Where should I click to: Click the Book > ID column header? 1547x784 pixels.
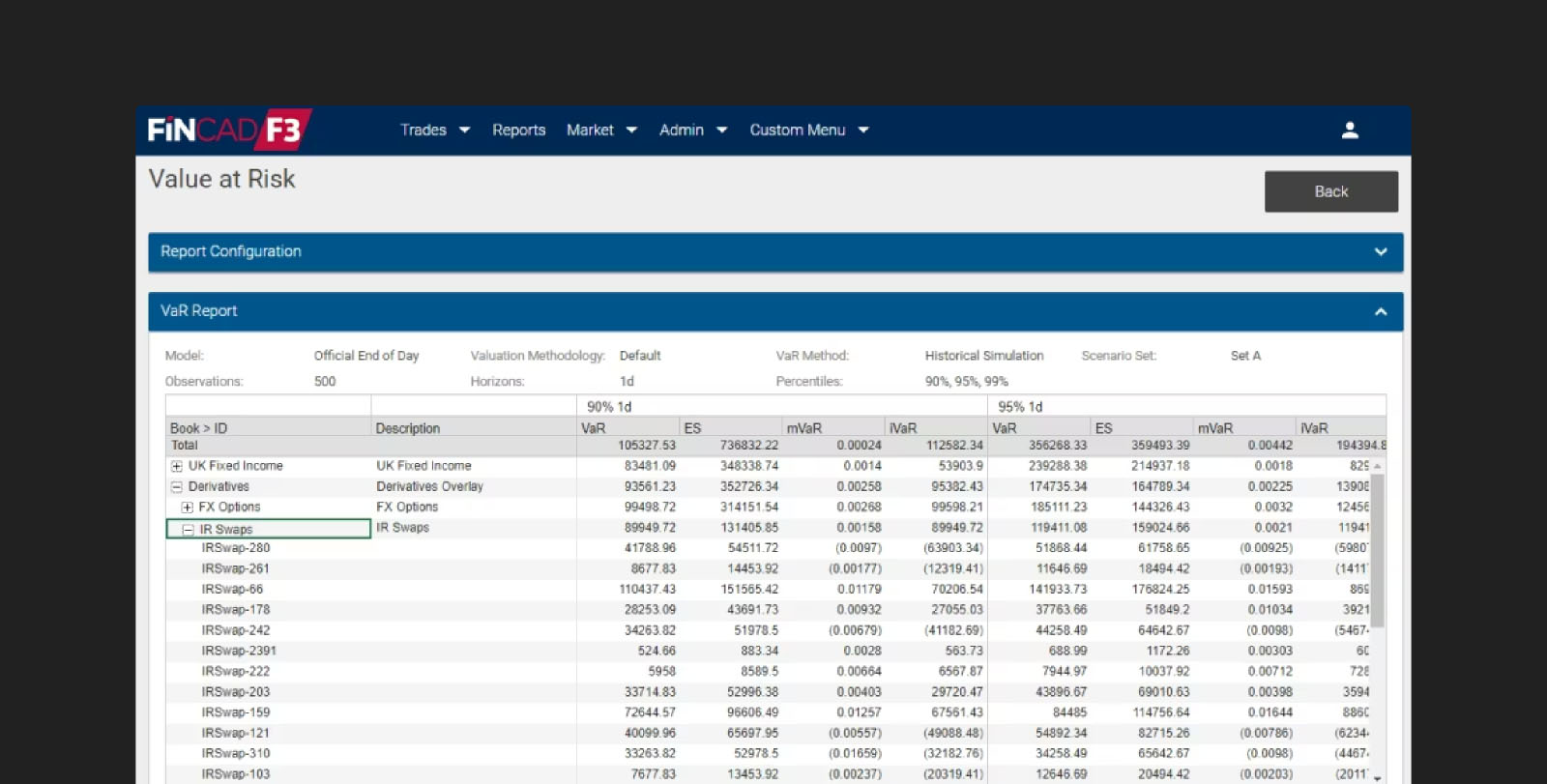tap(268, 427)
